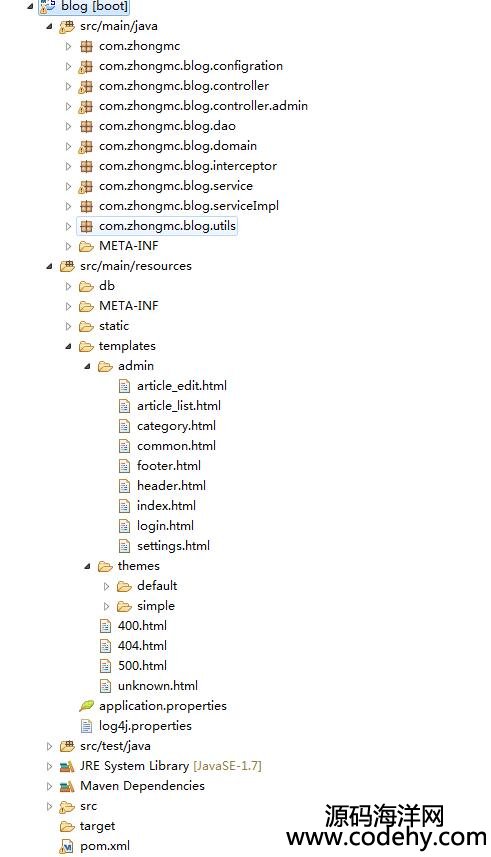491x857 pixels.
Task: Click the blog [boot] project icon
Action: tap(48, 5)
